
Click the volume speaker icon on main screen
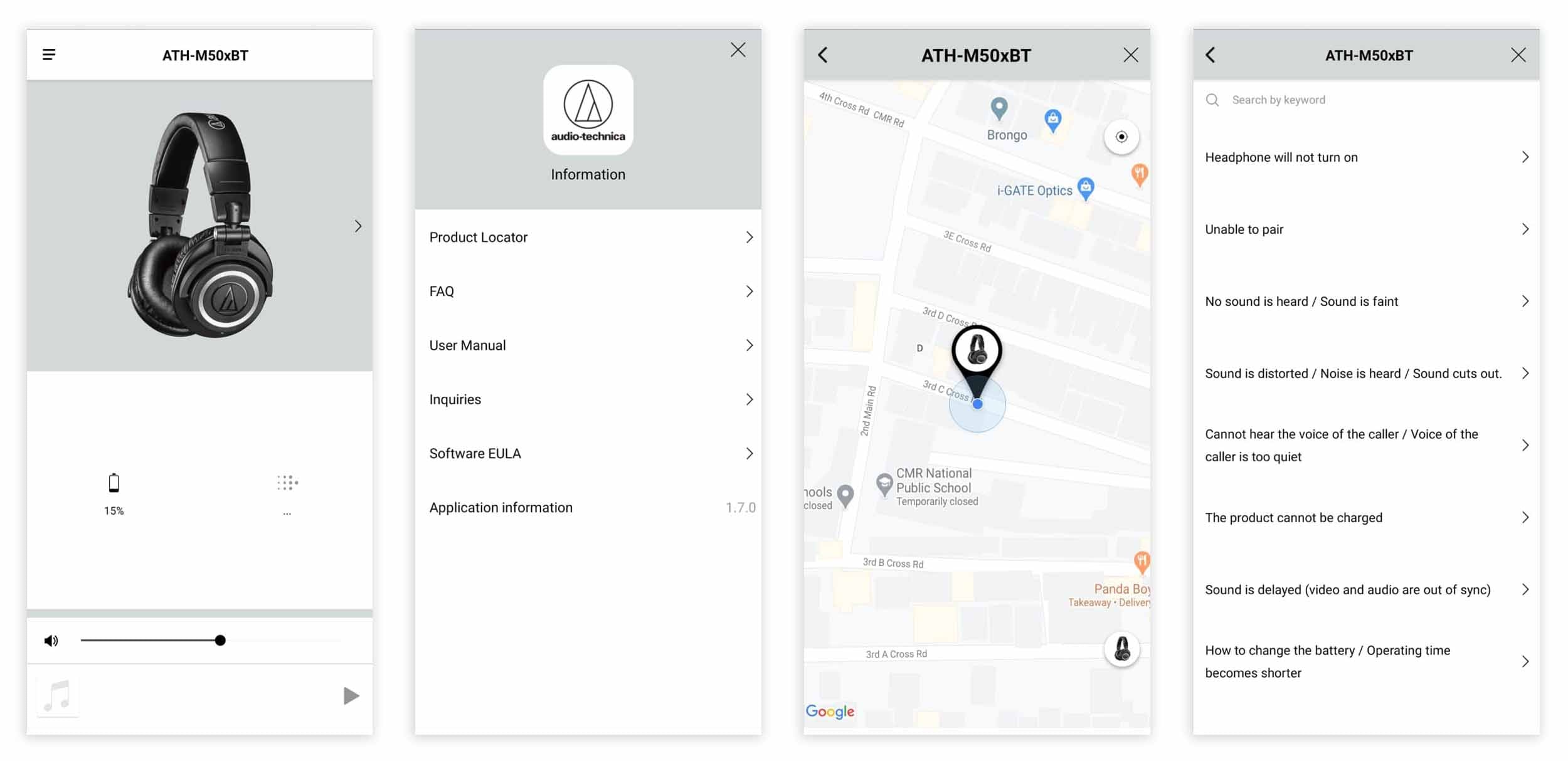click(x=50, y=640)
